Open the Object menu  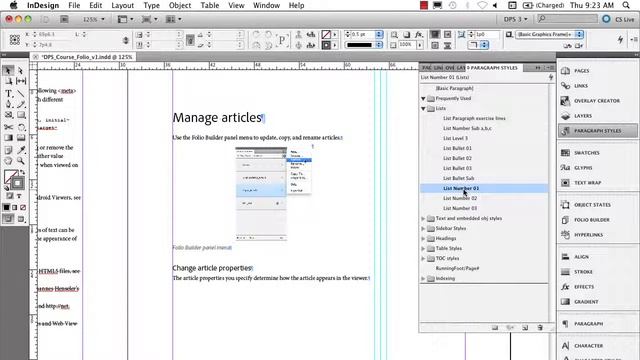180,5
